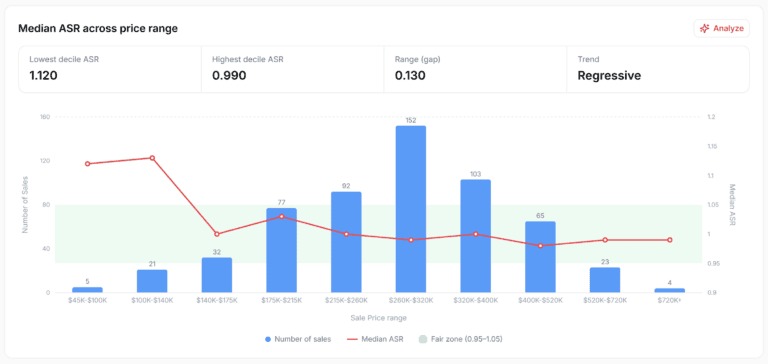Image resolution: width=768 pixels, height=364 pixels.
Task: Select the bar labeled 103
Action: pos(476,236)
